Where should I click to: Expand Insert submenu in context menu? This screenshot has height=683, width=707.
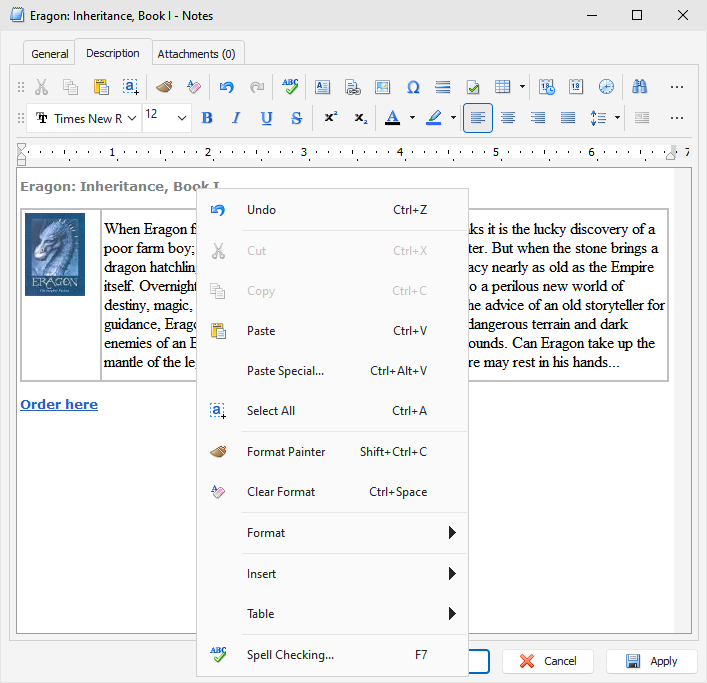pyautogui.click(x=332, y=573)
